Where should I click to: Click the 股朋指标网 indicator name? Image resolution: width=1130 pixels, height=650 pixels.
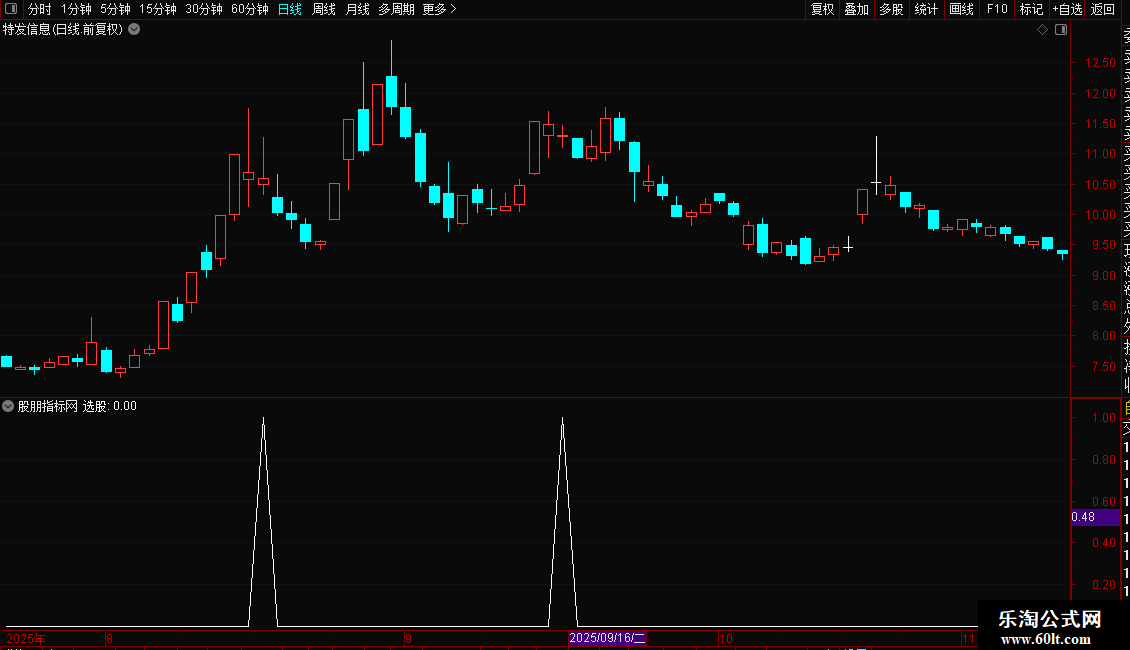tap(48, 406)
